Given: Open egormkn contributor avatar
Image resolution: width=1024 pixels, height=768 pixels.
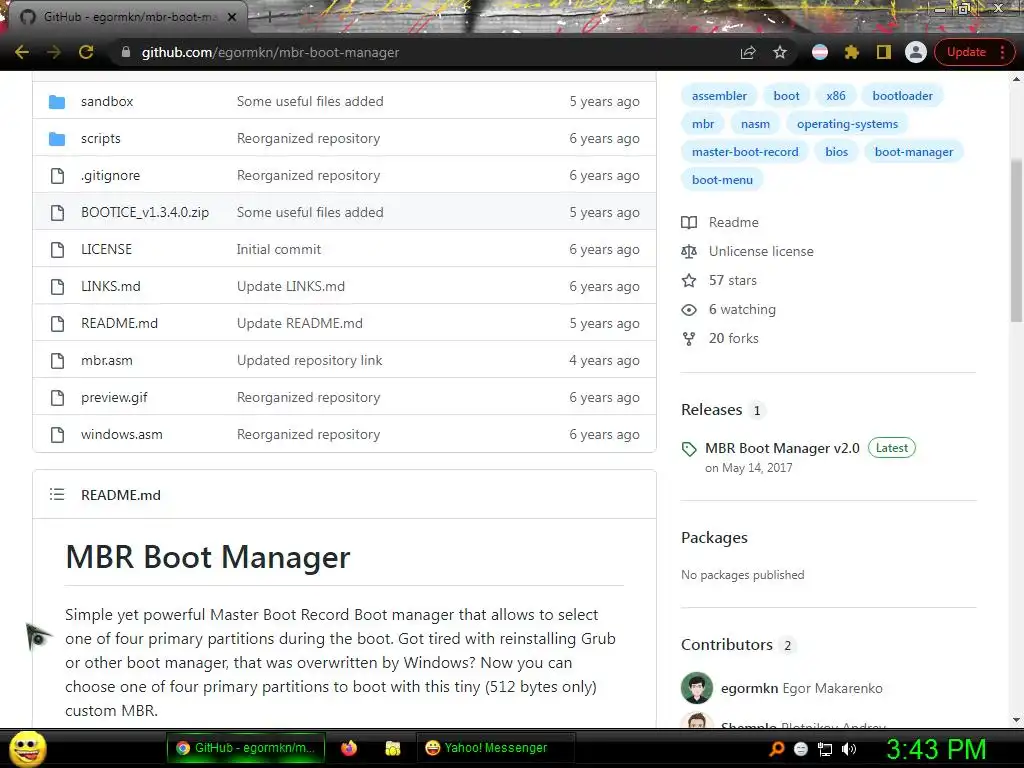Looking at the screenshot, I should (x=697, y=688).
